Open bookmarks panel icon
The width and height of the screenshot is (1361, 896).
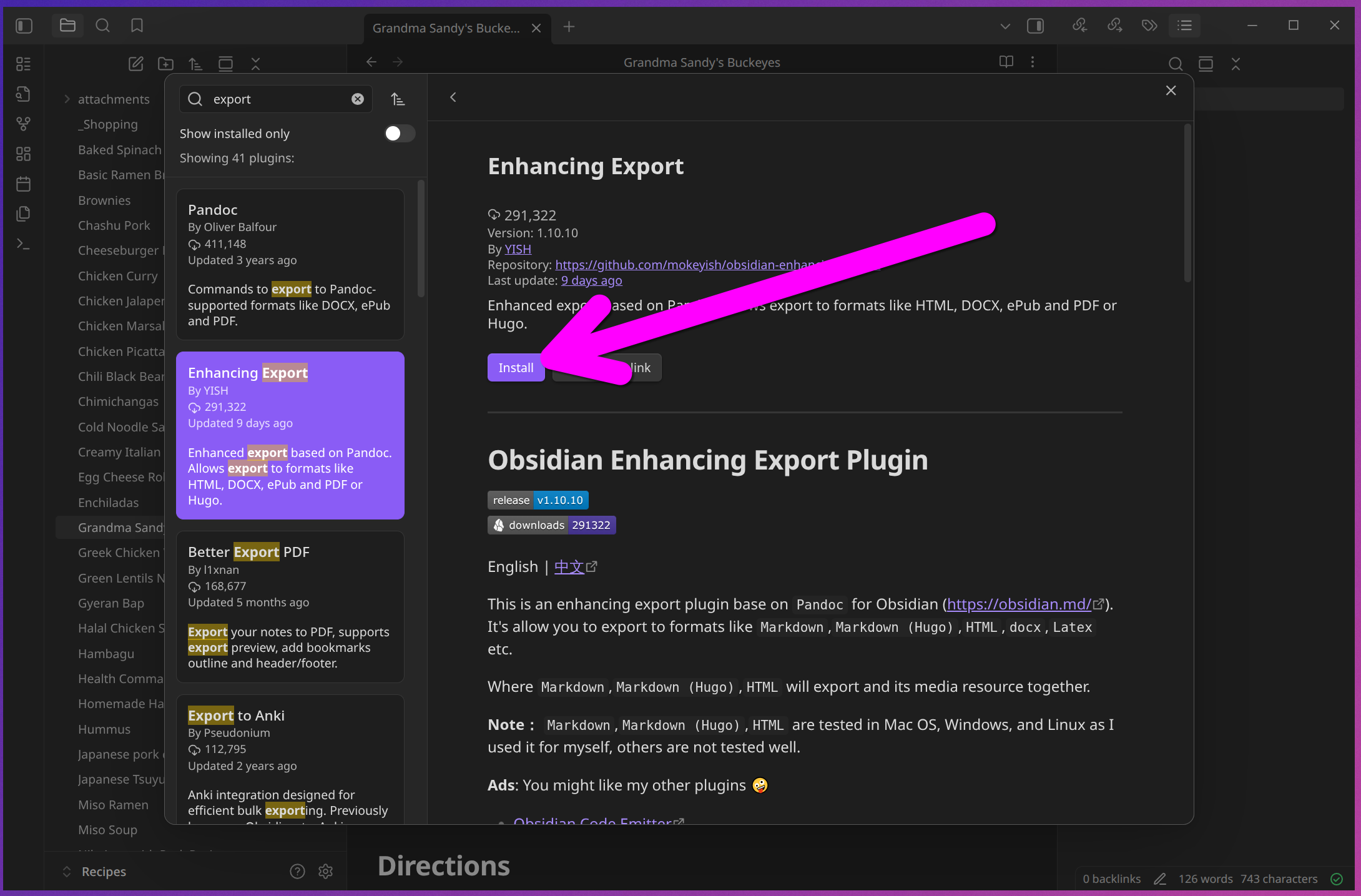click(137, 26)
